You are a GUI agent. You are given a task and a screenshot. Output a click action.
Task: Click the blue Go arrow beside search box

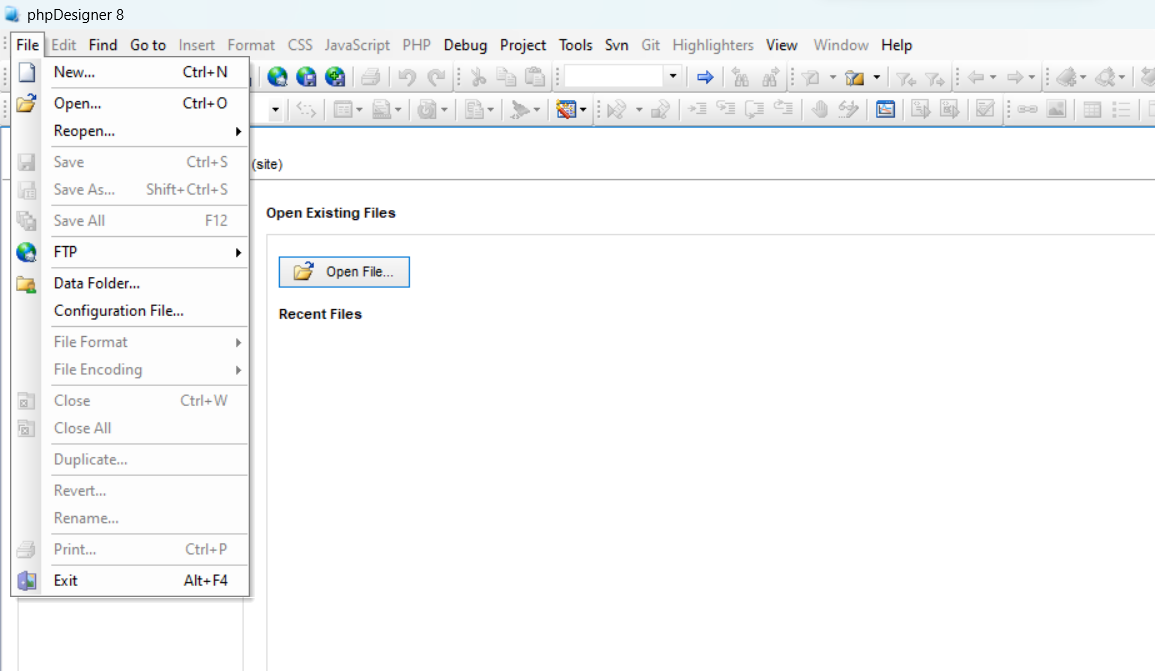click(x=705, y=77)
